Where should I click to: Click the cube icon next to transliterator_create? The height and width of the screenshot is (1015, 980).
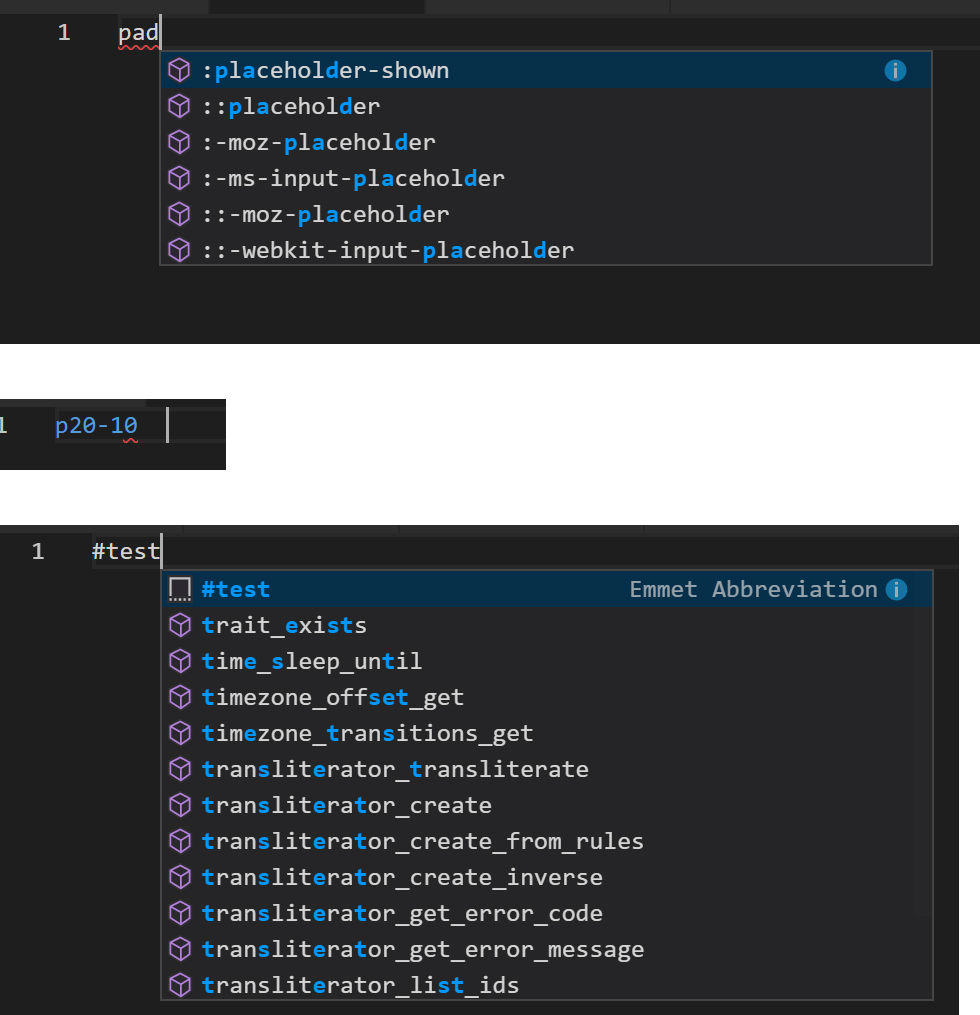coord(179,804)
